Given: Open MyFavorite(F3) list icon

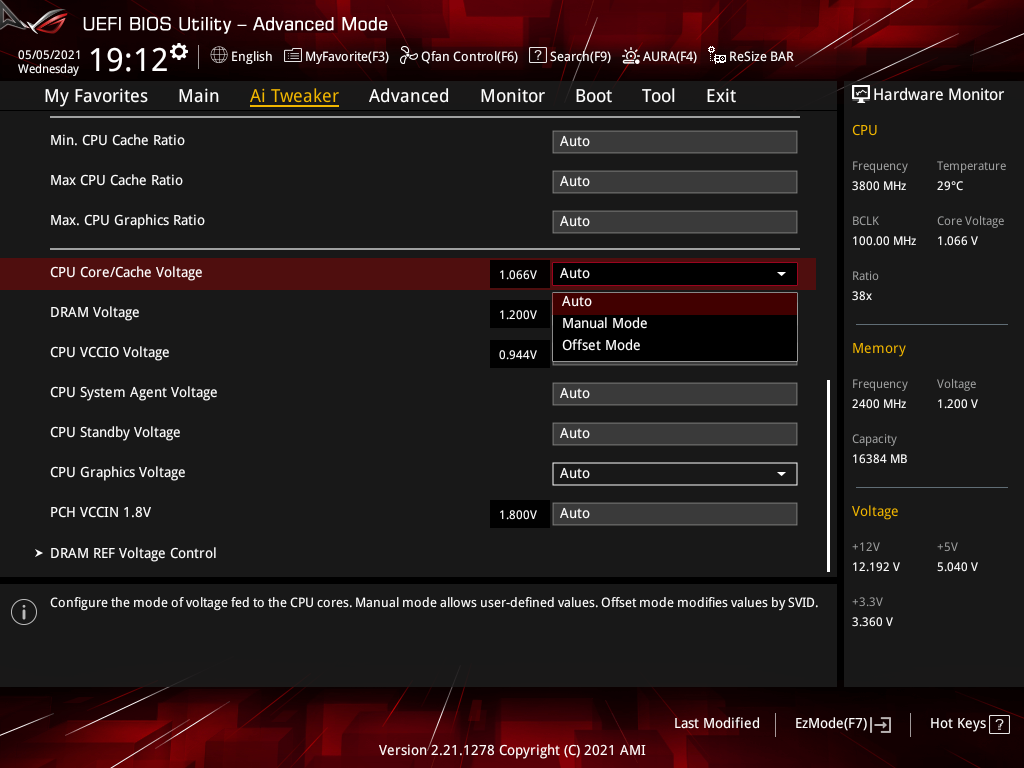Looking at the screenshot, I should [293, 56].
